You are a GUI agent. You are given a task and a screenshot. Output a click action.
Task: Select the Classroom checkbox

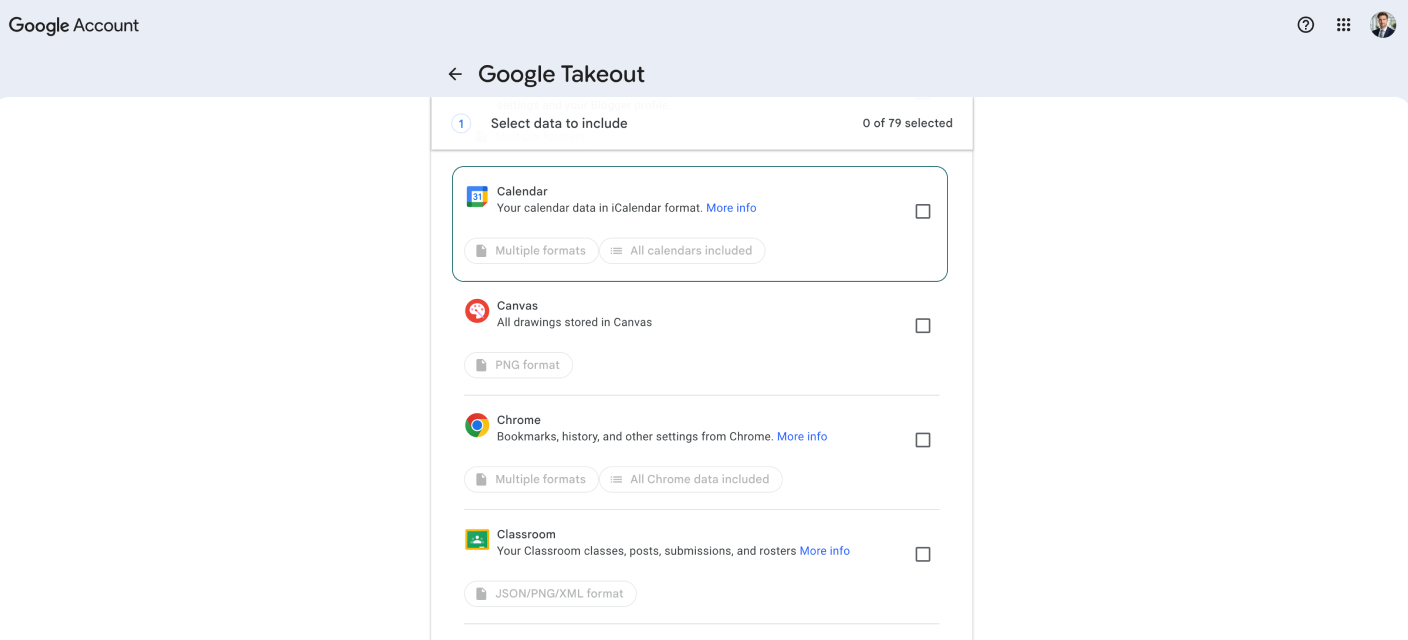coord(923,554)
